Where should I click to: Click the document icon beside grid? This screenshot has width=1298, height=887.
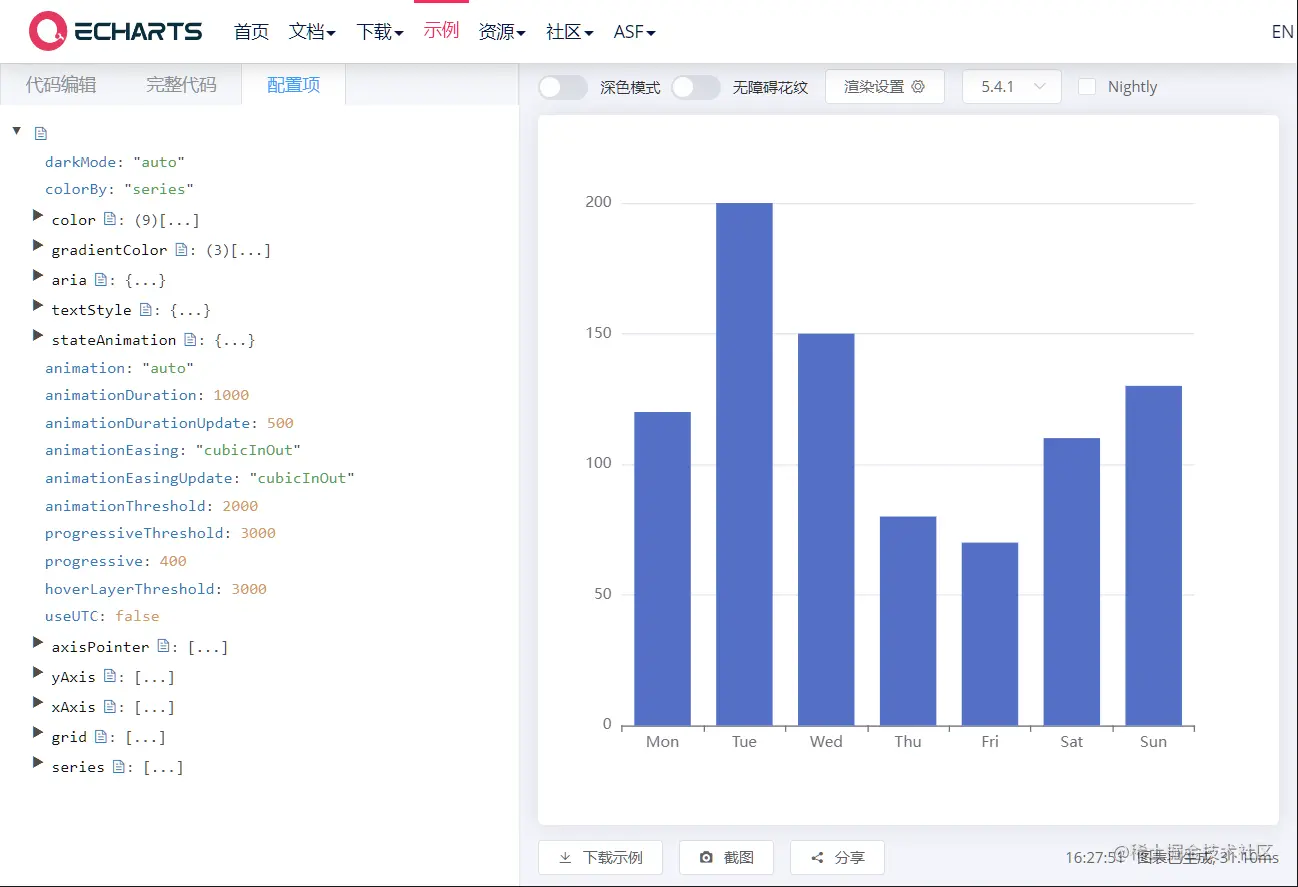point(101,736)
